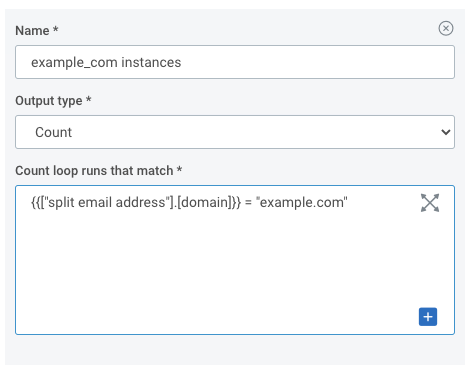The height and width of the screenshot is (371, 471).
Task: Focus the Name input field
Action: [235, 62]
